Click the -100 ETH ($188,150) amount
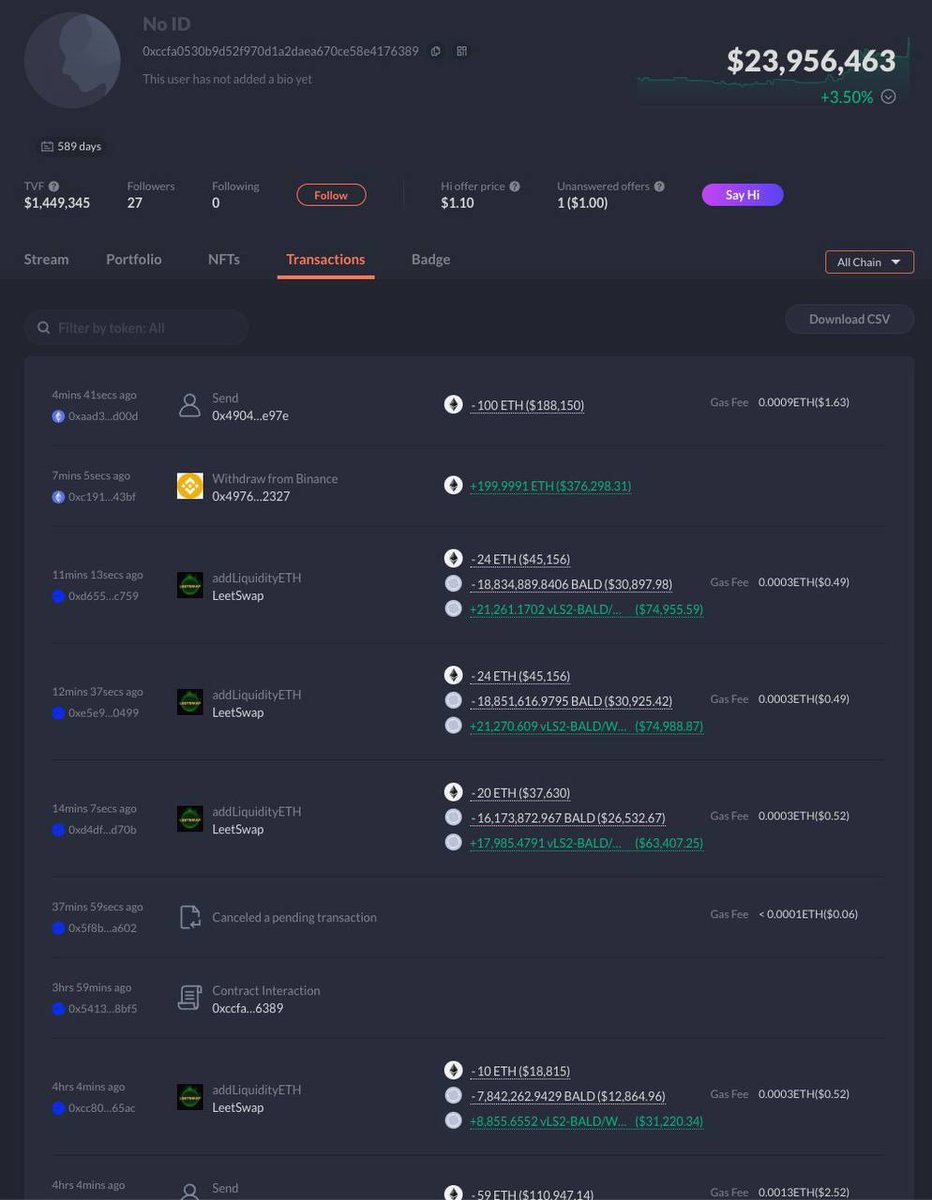Image resolution: width=932 pixels, height=1200 pixels. 527,405
